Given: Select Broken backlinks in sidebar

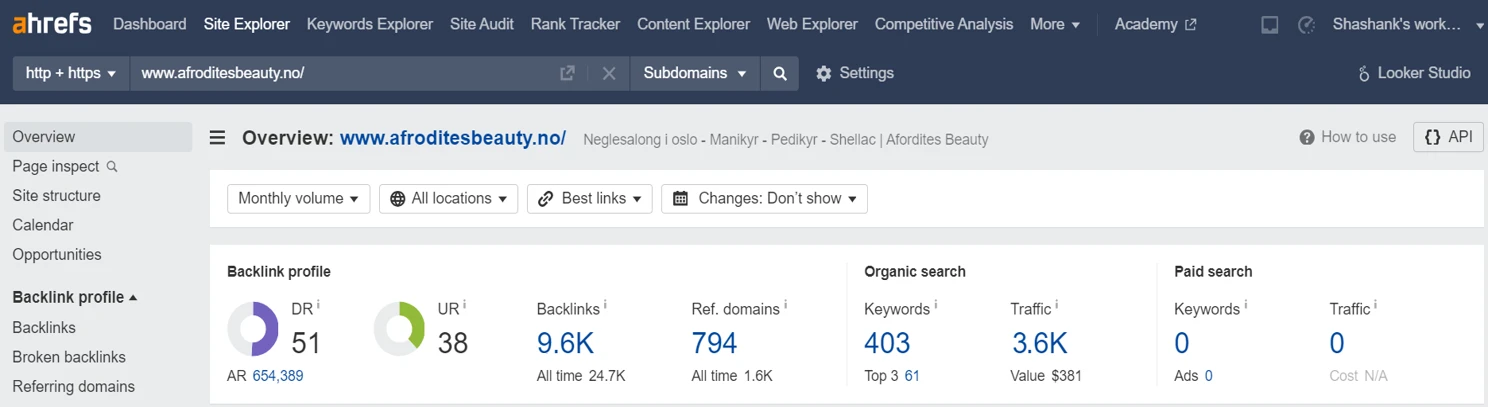Looking at the screenshot, I should 69,357.
